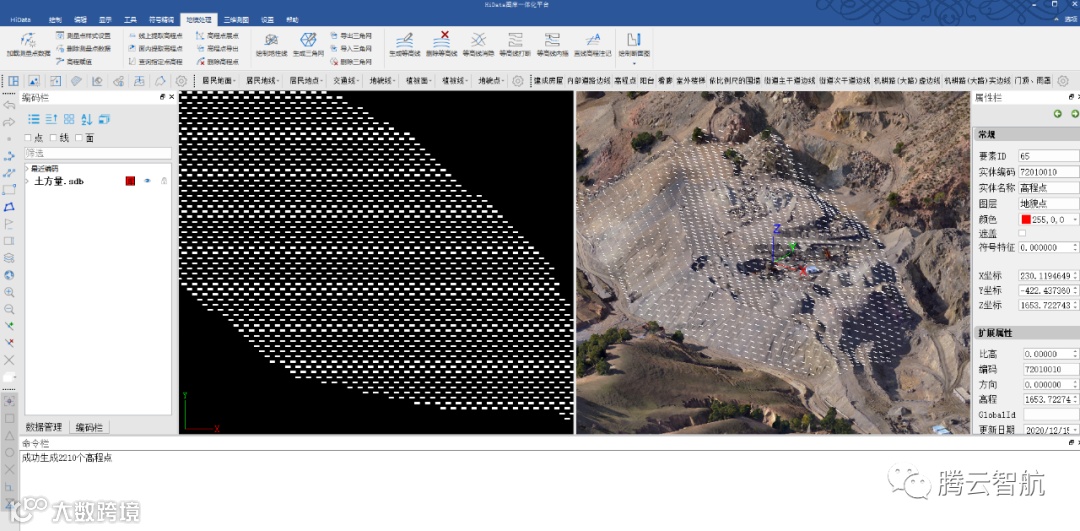Expand the 土方量.sdb tree node
The image size is (1080, 531).
click(27, 181)
